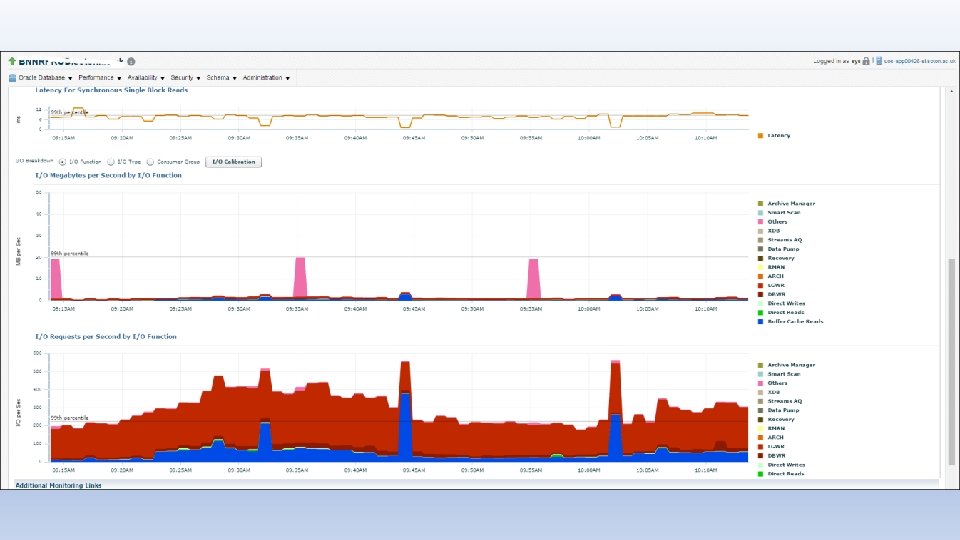960x540 pixels.
Task: Click the gray info icon beside database name
Action: pos(131,61)
